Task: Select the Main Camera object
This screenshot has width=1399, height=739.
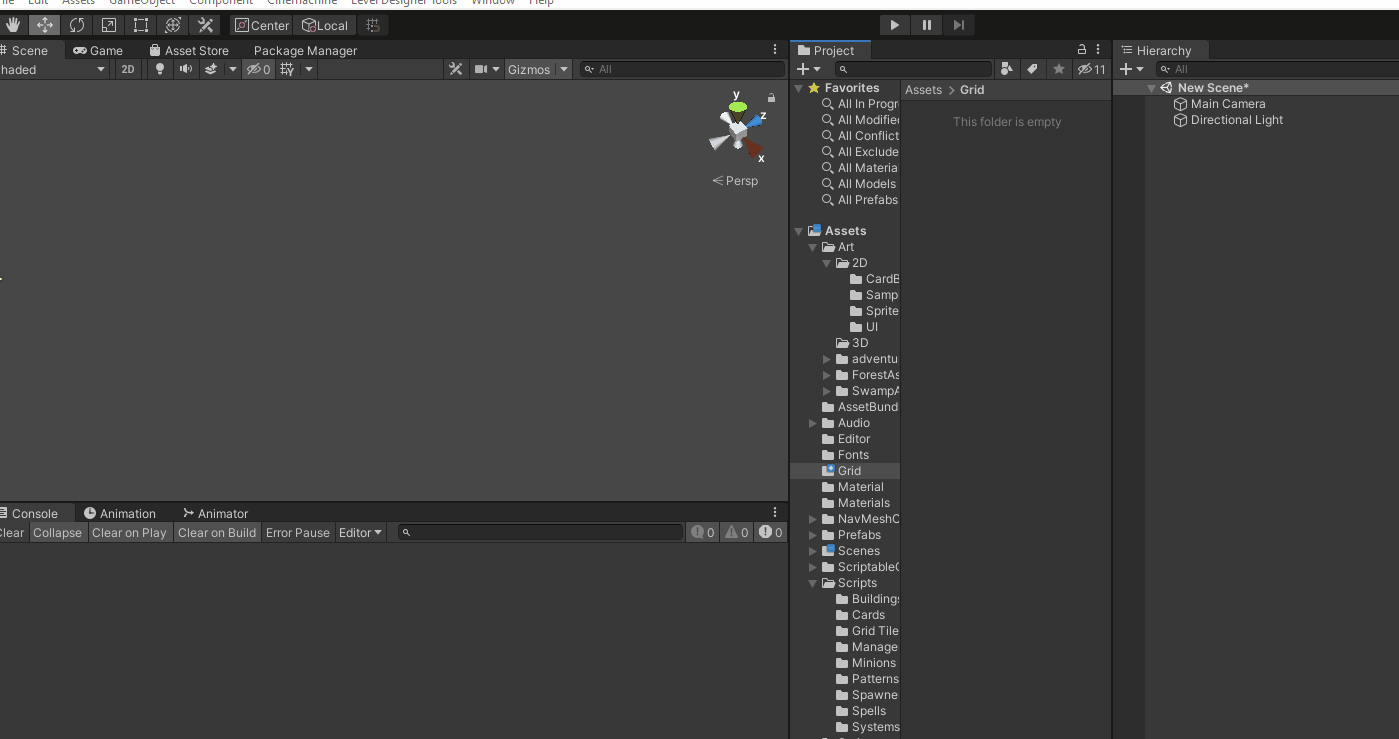Action: point(1228,104)
